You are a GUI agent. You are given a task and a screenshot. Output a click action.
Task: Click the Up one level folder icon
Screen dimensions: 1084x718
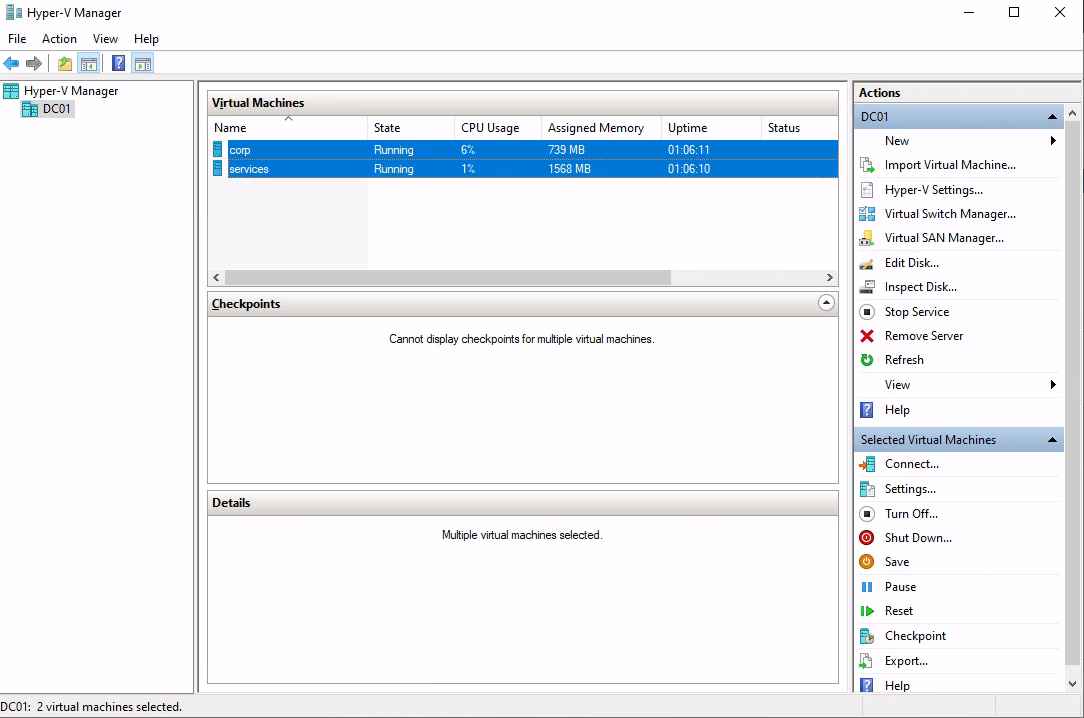tap(65, 64)
